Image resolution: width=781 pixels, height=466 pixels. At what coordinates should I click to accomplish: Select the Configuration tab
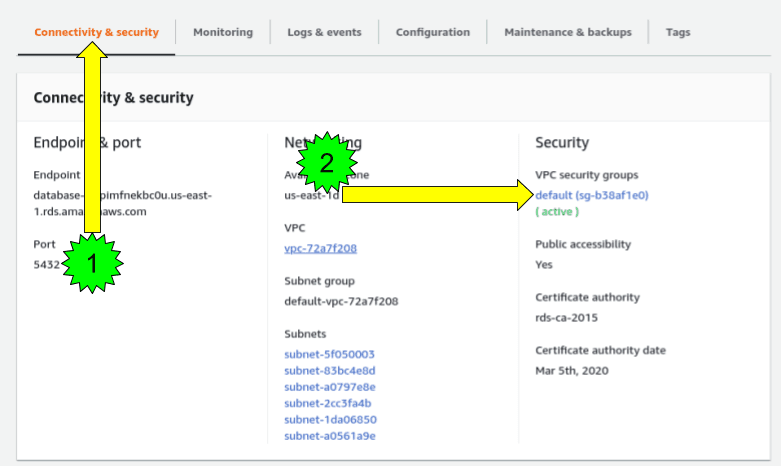coord(432,32)
